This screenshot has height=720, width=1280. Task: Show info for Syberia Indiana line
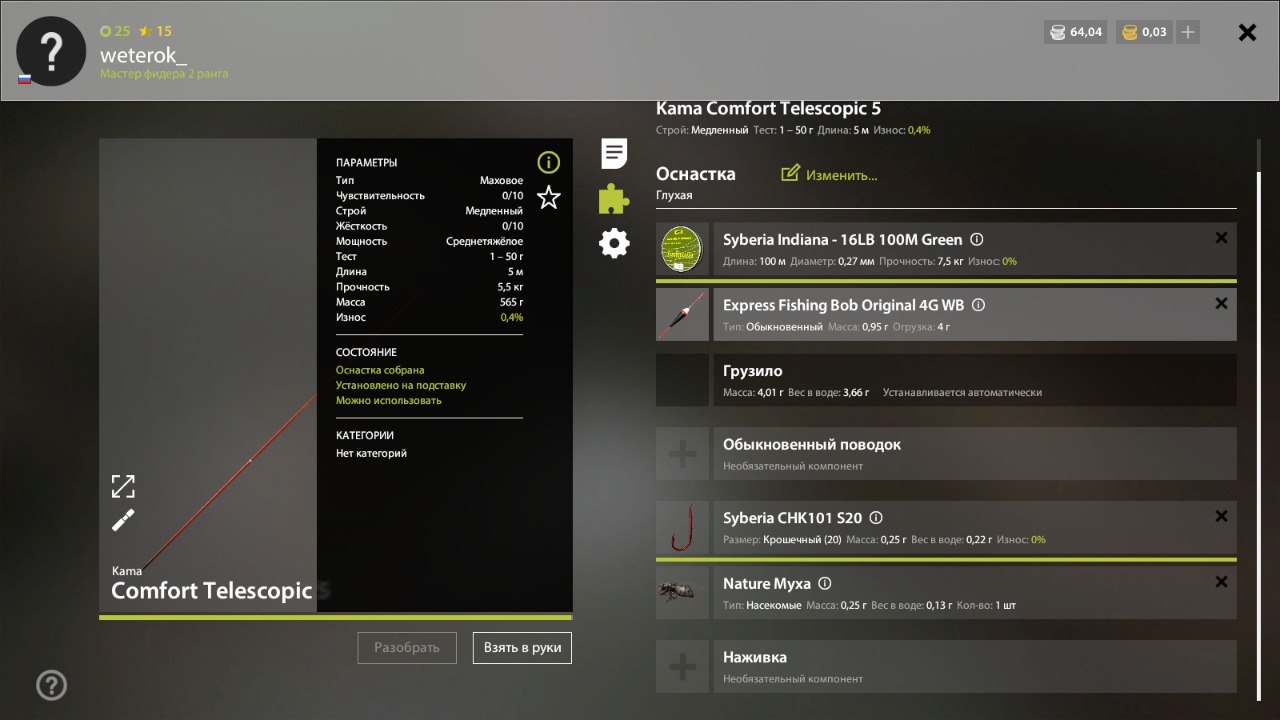977,240
